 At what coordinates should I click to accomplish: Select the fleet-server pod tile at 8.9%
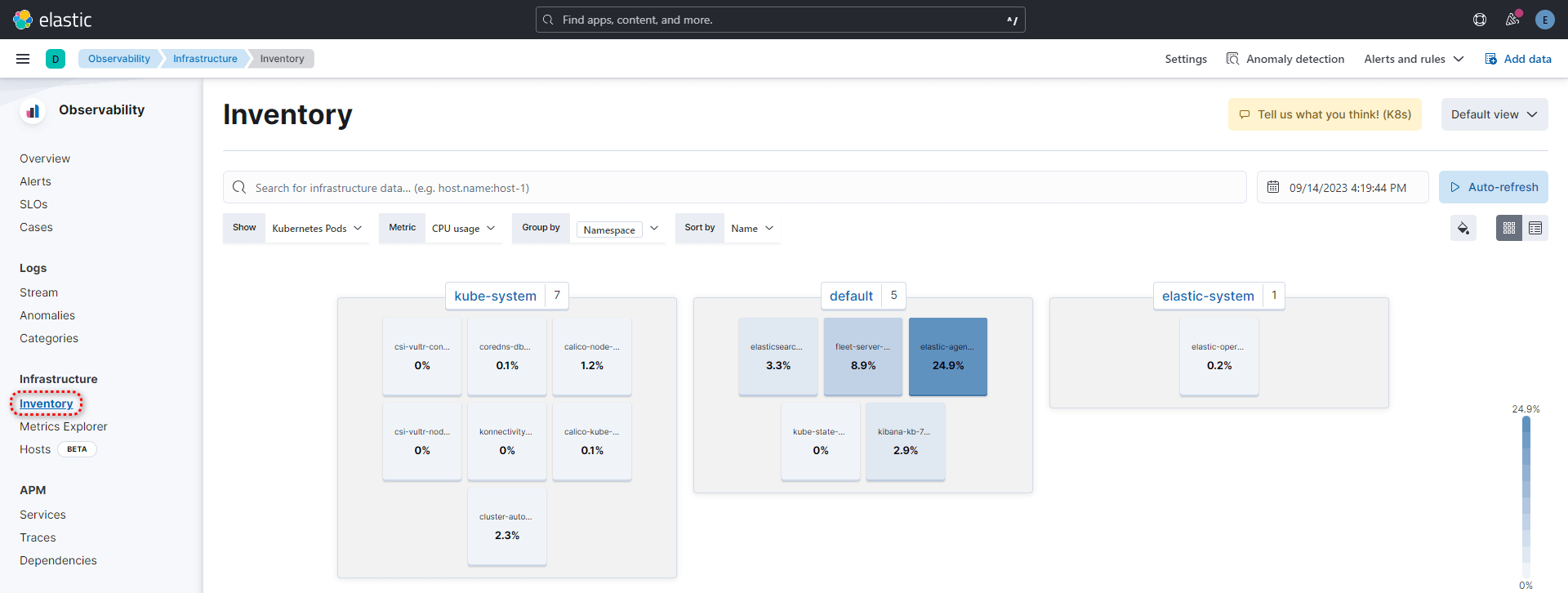click(863, 357)
